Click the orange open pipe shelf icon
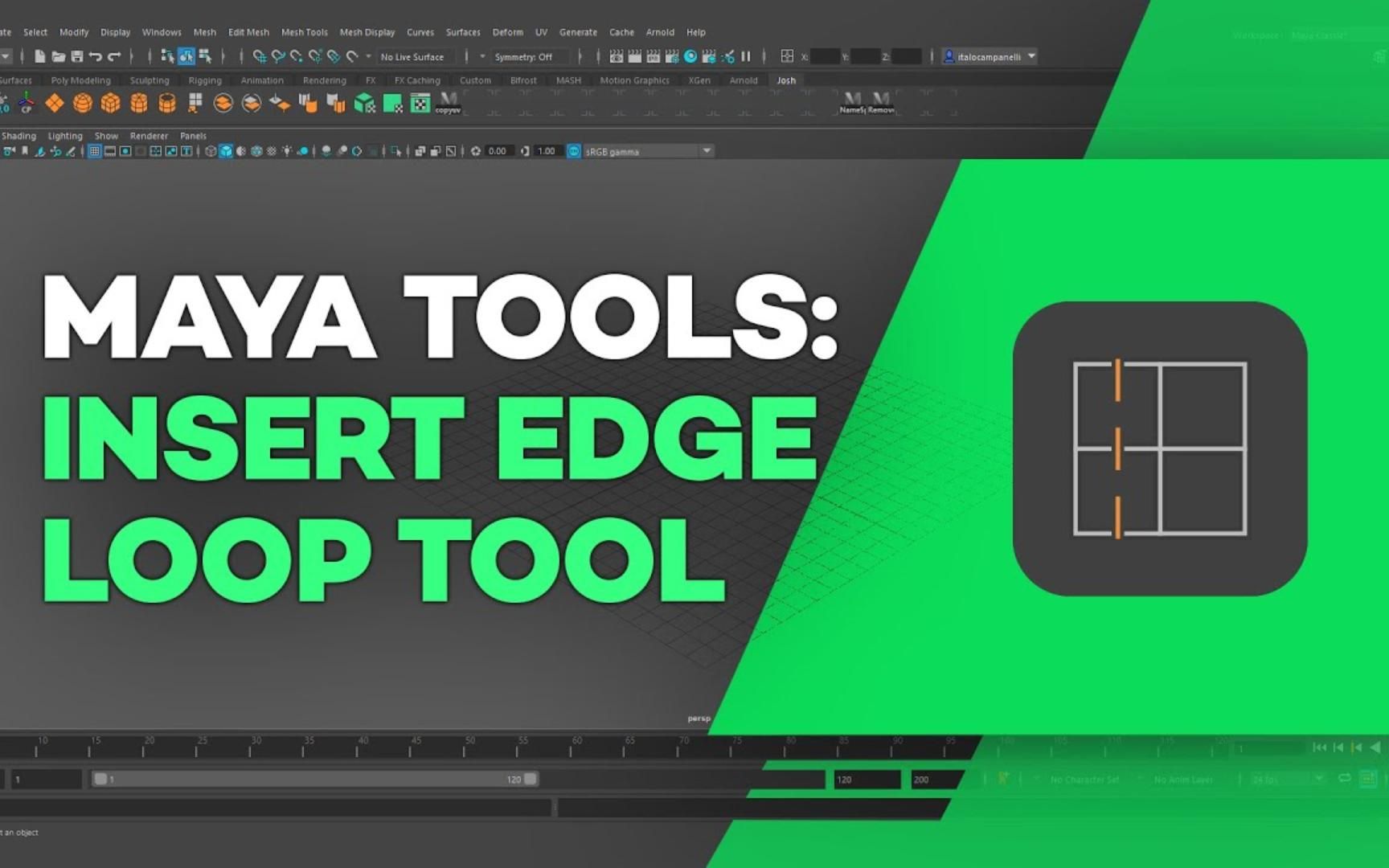 [x=166, y=103]
